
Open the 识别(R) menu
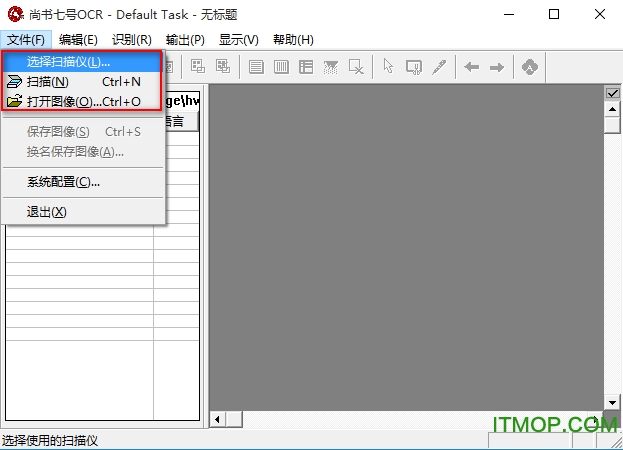[x=132, y=40]
